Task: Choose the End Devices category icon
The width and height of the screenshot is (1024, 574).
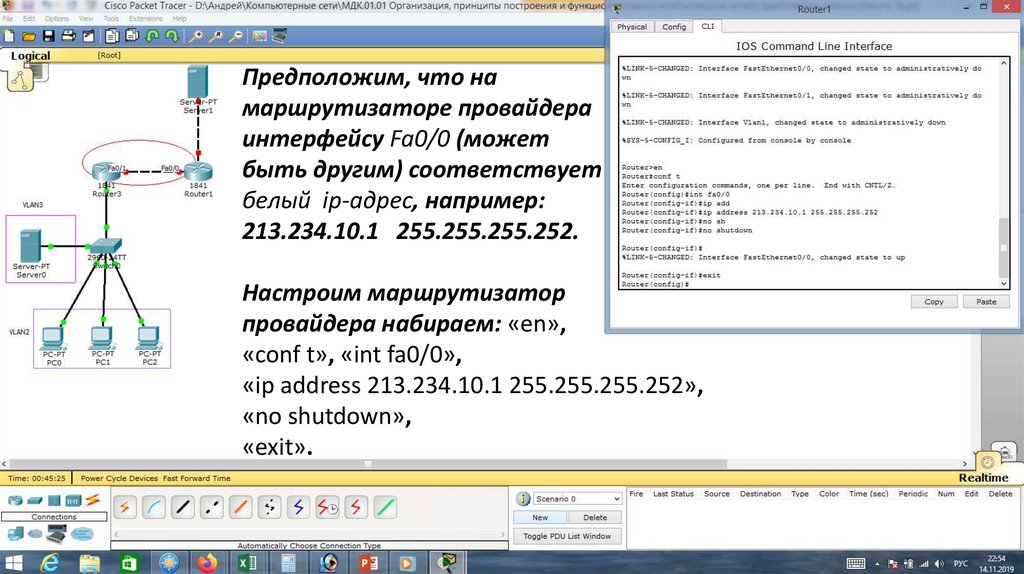Action: click(x=15, y=534)
